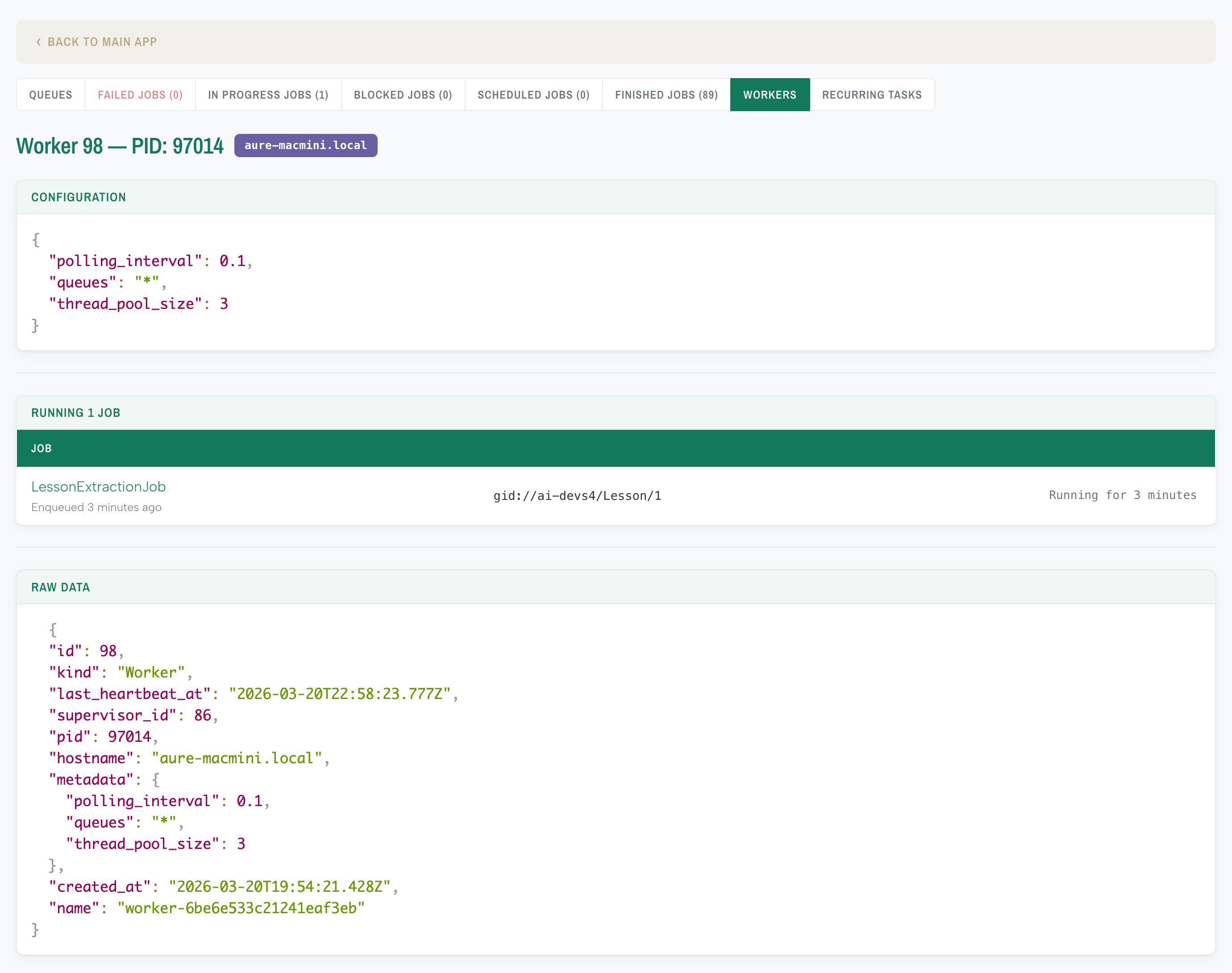Open the Recurring Tasks tab
This screenshot has height=973, width=1232.
click(x=872, y=95)
